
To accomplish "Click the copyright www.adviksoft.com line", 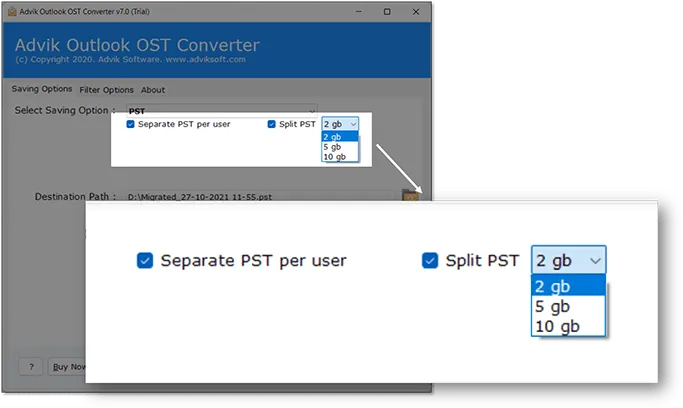I will pos(130,60).
